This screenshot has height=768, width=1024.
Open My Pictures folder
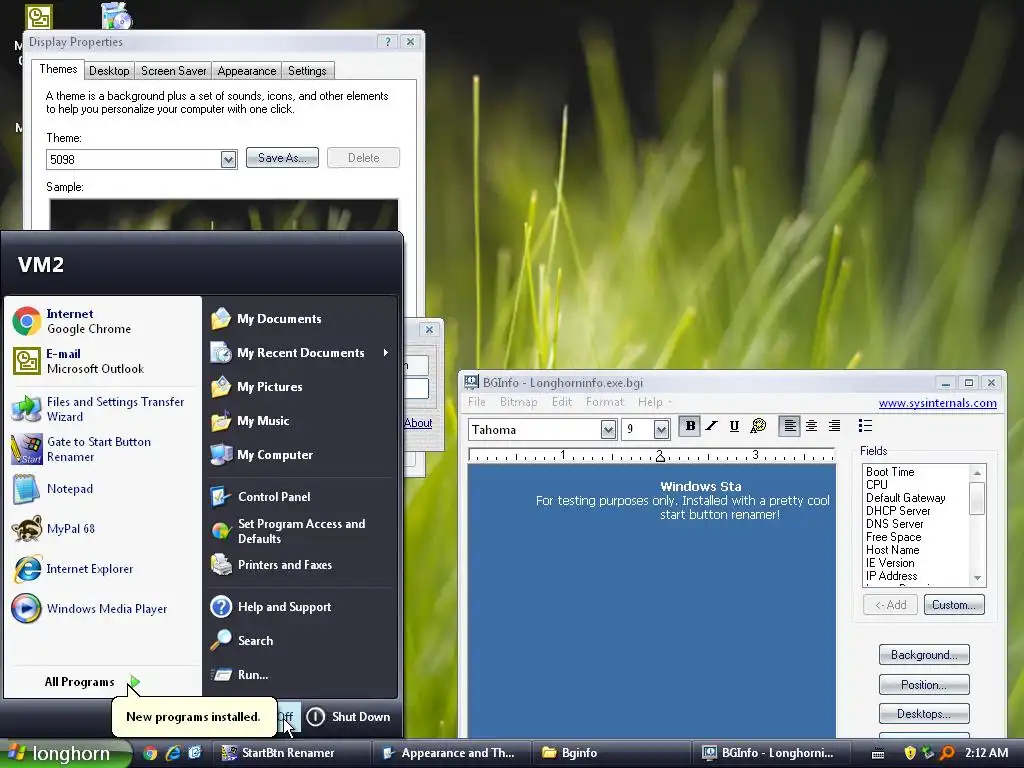300,387
